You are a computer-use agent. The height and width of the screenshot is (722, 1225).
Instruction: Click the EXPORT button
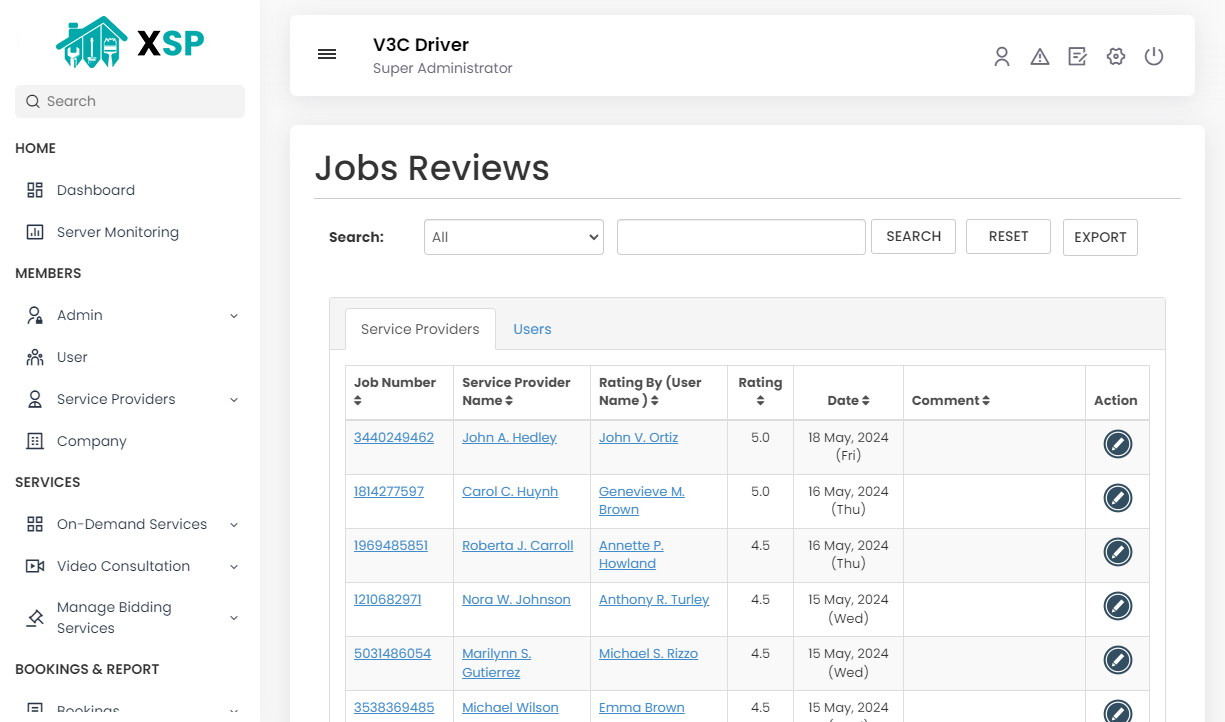[x=1100, y=237]
